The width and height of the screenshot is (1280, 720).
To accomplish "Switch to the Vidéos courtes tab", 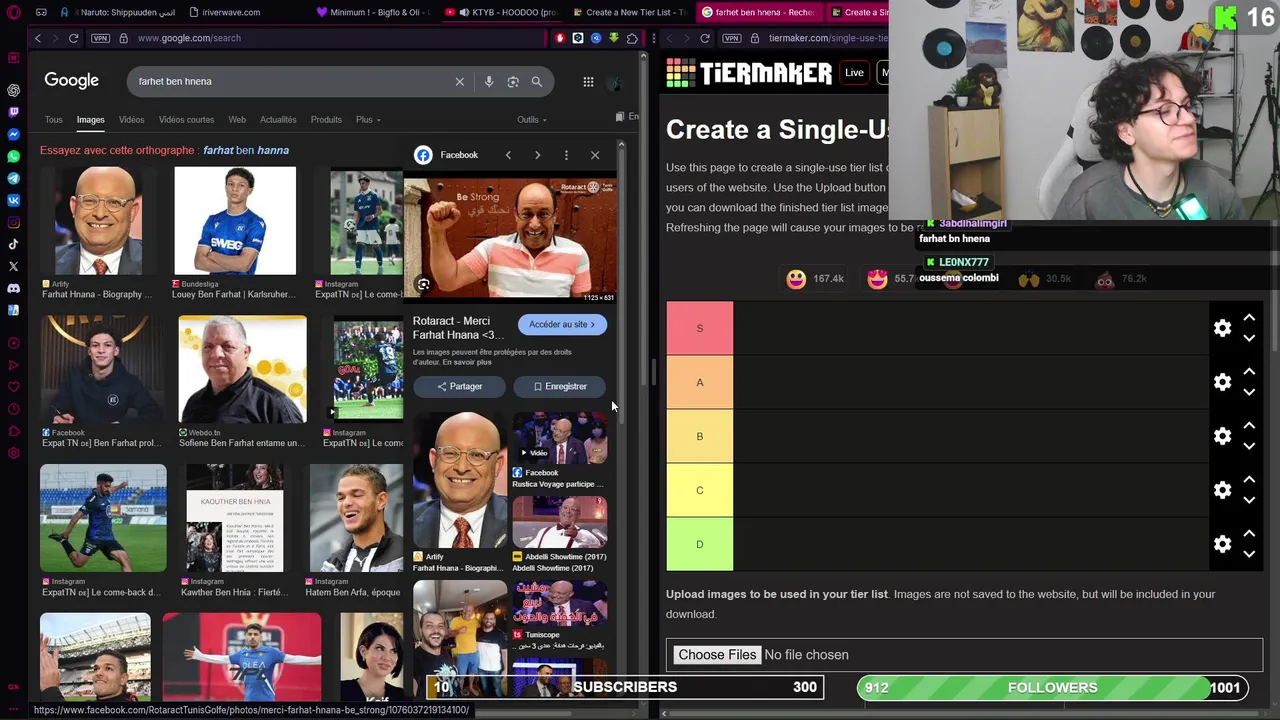I will tap(186, 120).
